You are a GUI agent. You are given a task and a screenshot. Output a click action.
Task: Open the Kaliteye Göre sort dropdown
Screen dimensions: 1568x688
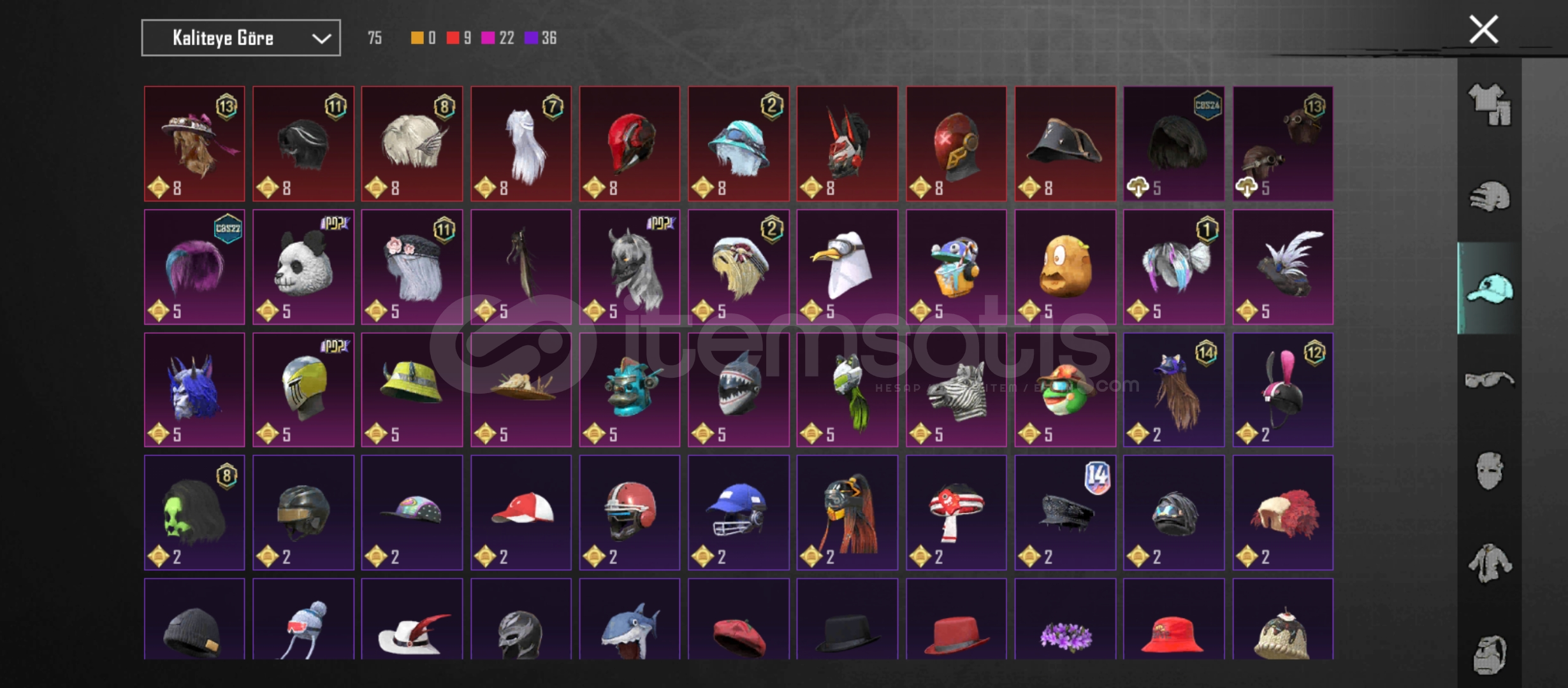(x=241, y=38)
